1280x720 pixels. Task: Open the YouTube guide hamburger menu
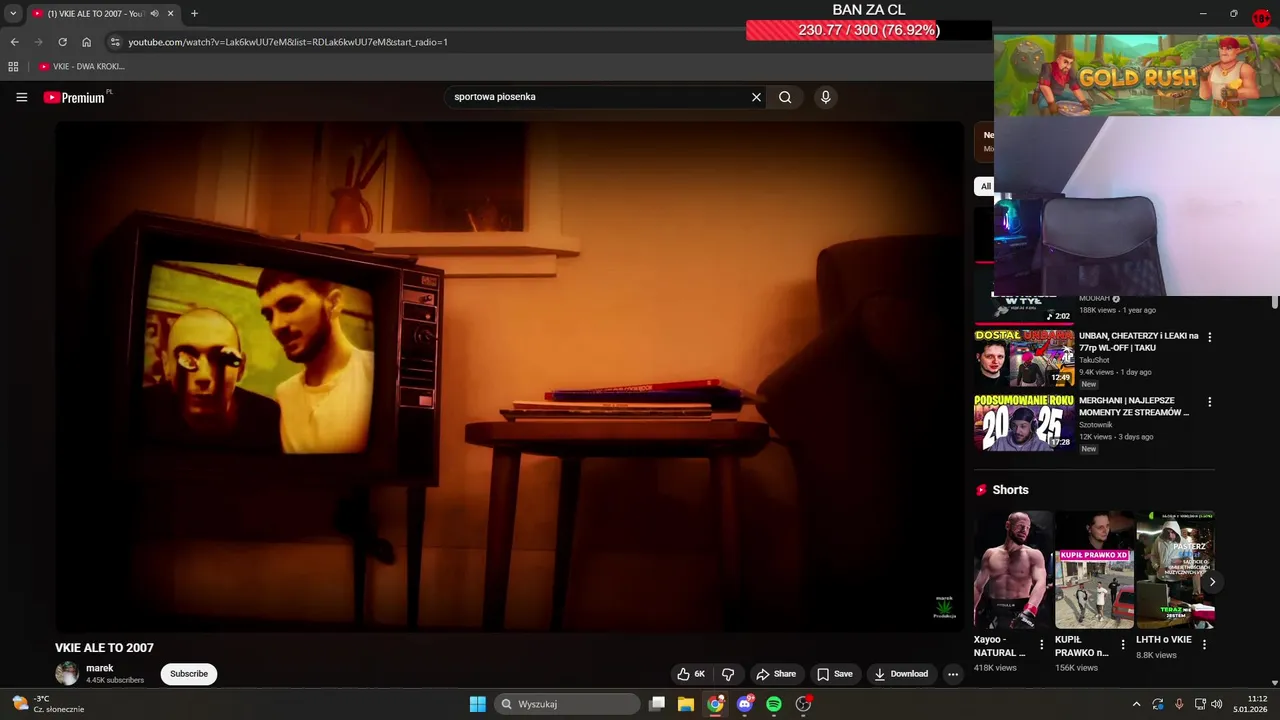tap(21, 97)
